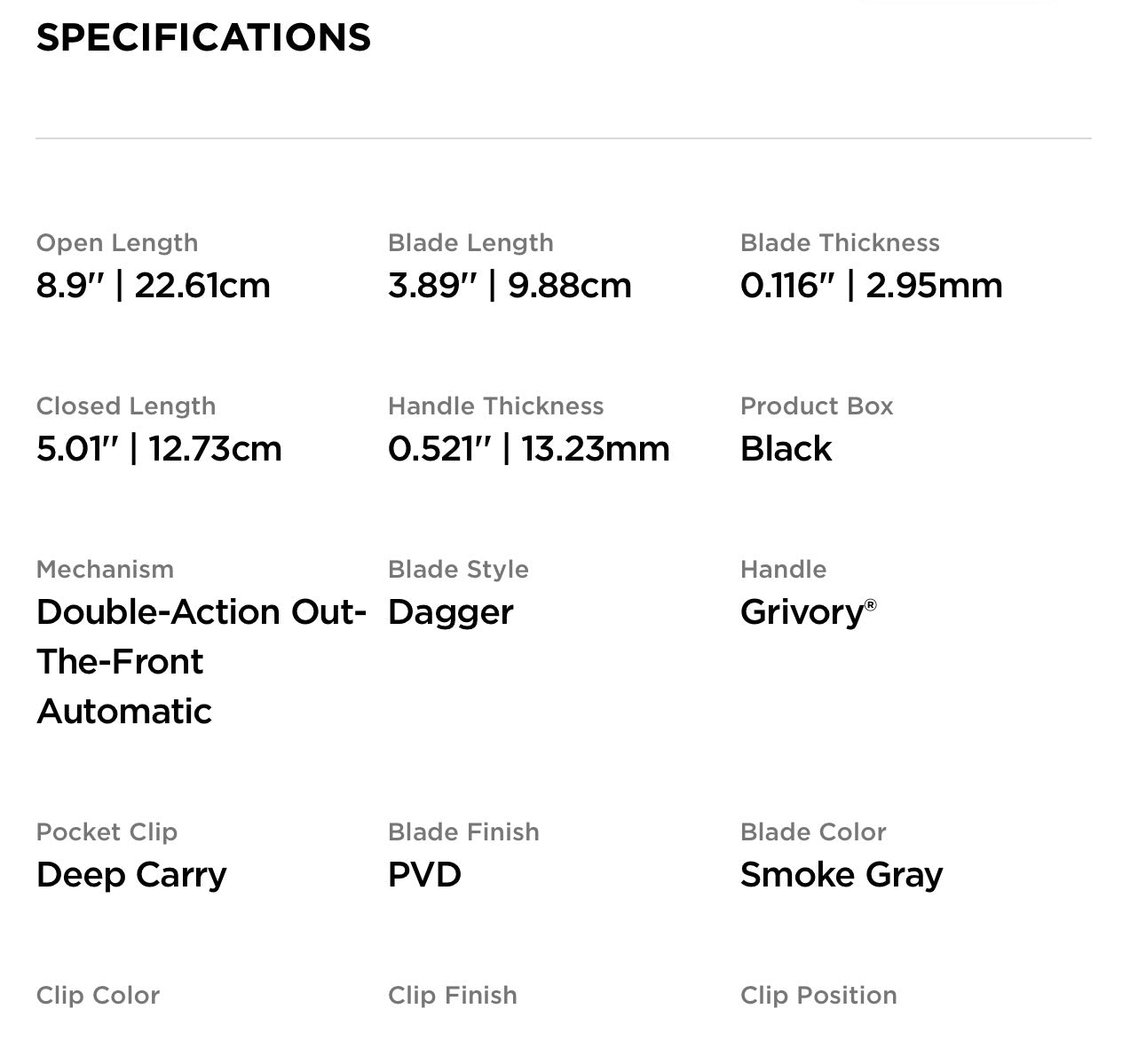This screenshot has width=1146, height=1064.
Task: Click the Blade Thickness value 0.116" | 2.95mm
Action: pos(871,286)
